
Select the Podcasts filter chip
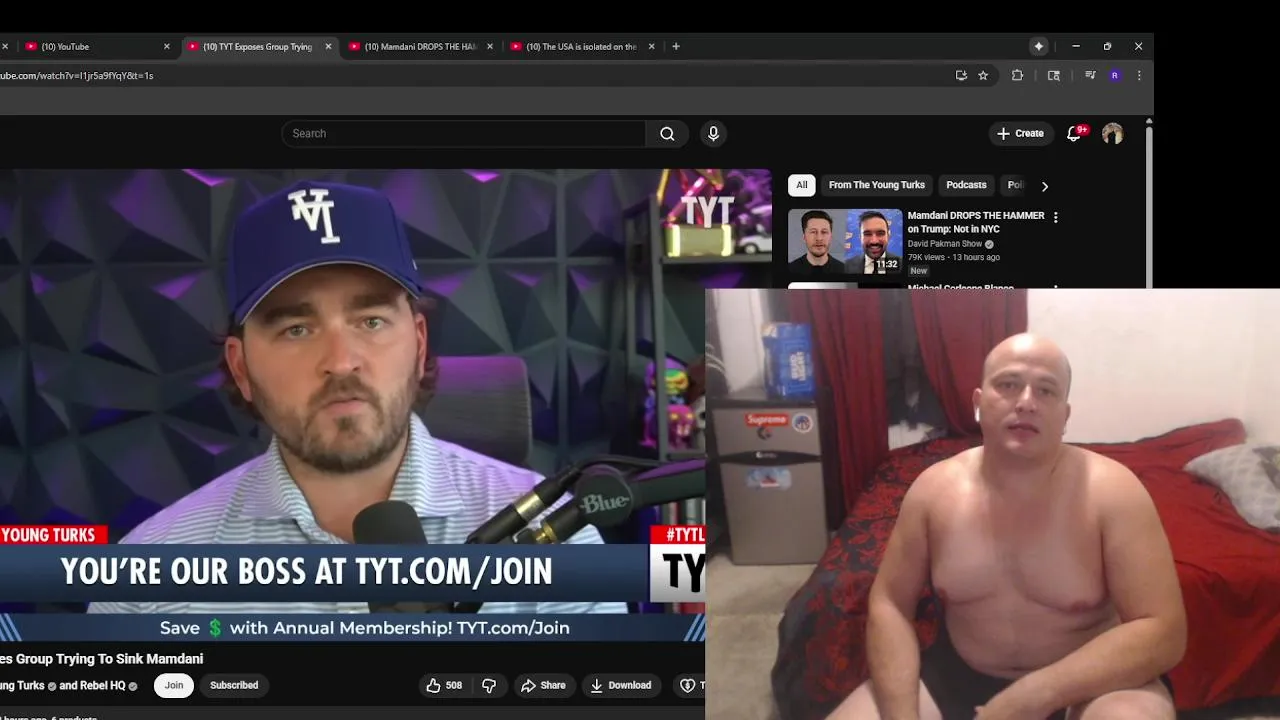[x=966, y=185]
